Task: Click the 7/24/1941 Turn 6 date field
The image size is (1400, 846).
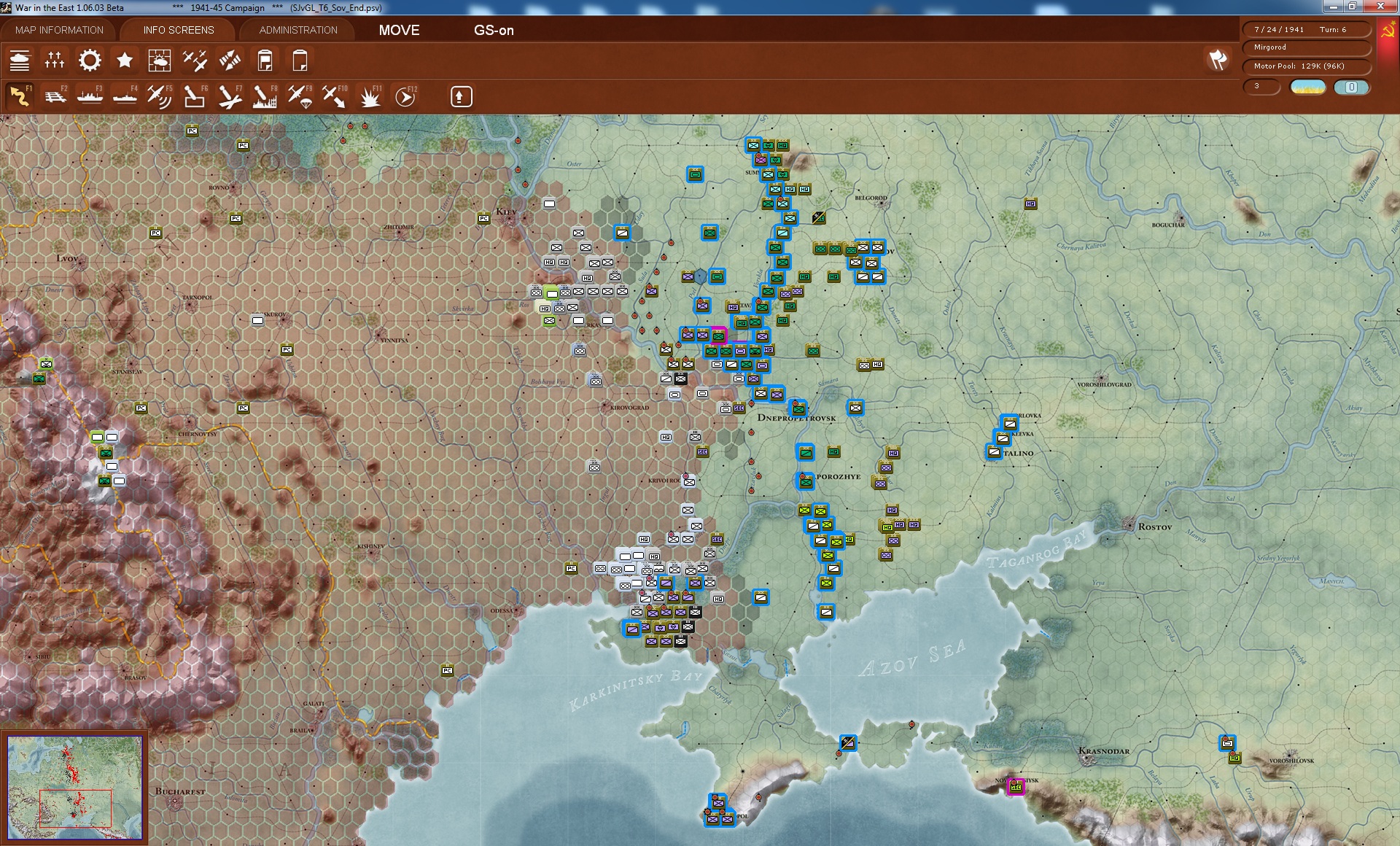Action: tap(1306, 29)
